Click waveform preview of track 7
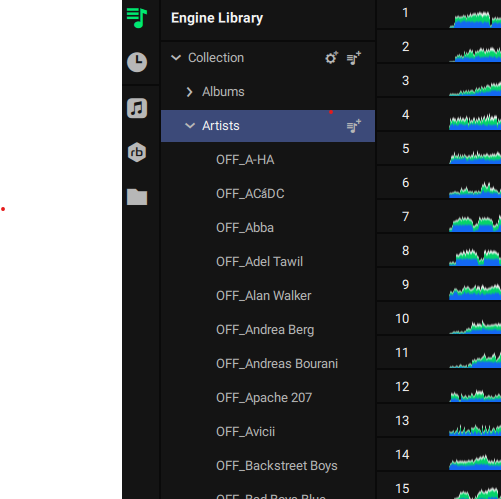The height and width of the screenshot is (499, 501). pyautogui.click(x=475, y=223)
